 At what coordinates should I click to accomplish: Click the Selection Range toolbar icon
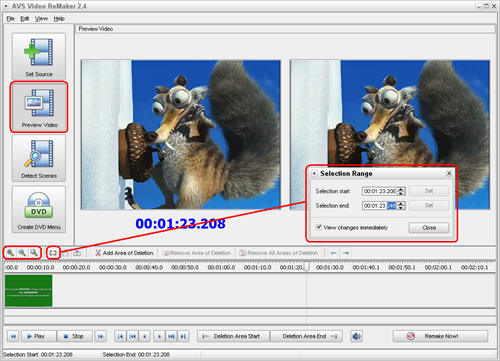tap(53, 253)
